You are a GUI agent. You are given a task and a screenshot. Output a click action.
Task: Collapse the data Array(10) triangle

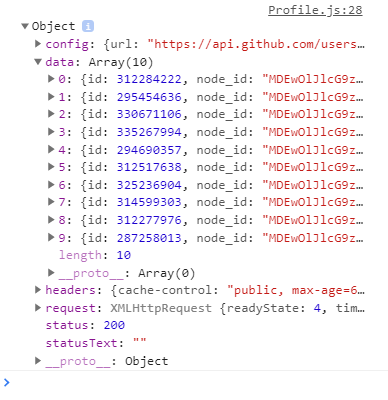click(38, 62)
